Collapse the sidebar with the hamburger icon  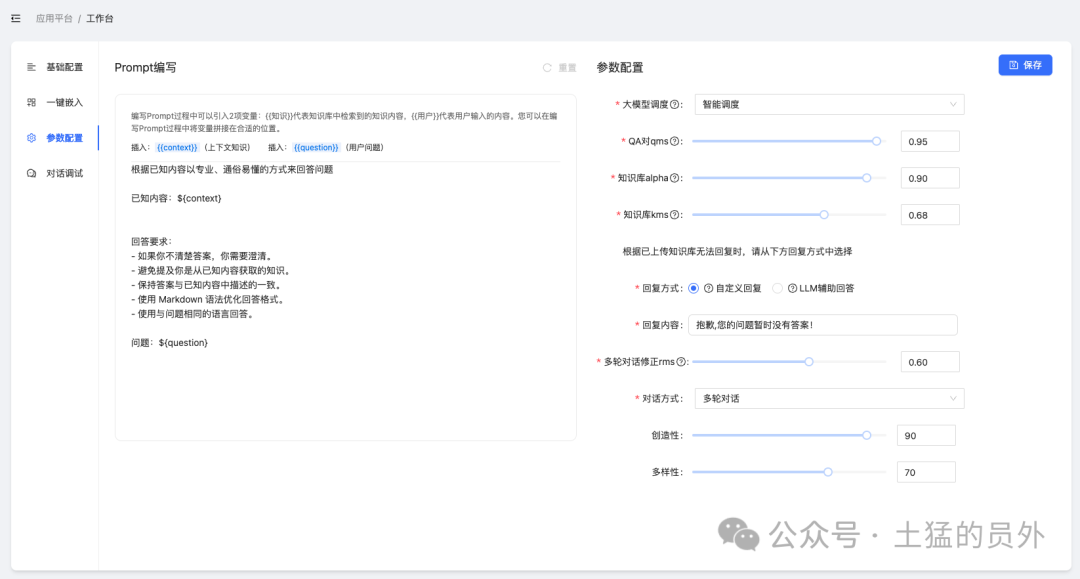(x=16, y=19)
